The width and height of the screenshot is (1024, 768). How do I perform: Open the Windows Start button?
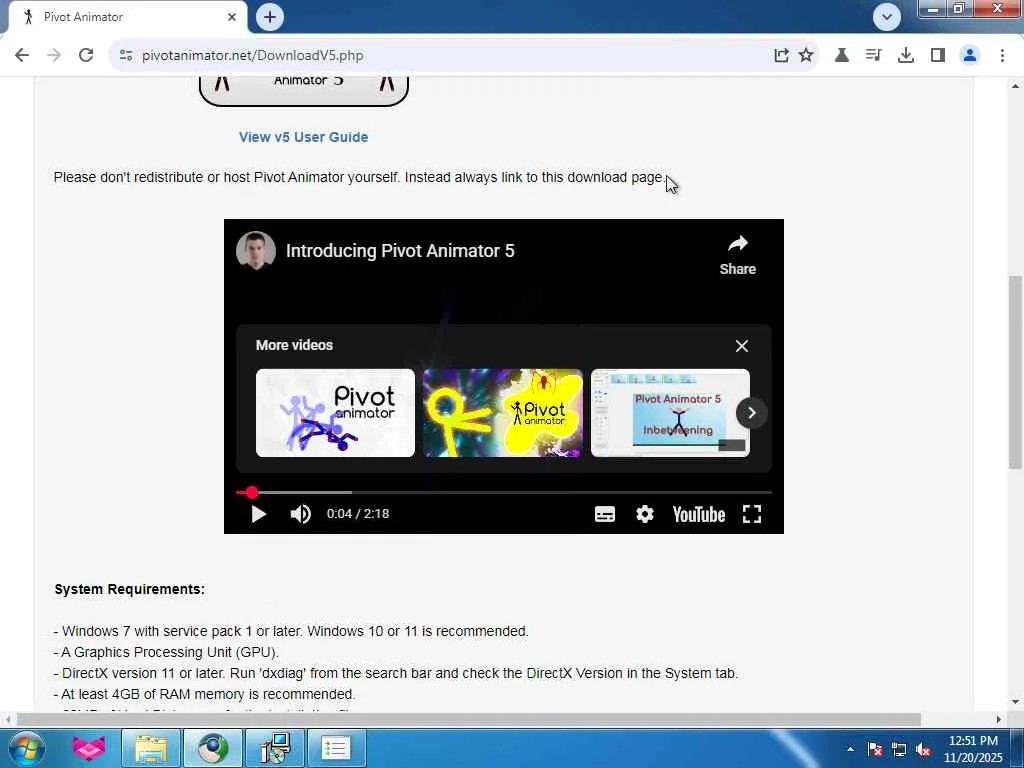click(x=27, y=748)
